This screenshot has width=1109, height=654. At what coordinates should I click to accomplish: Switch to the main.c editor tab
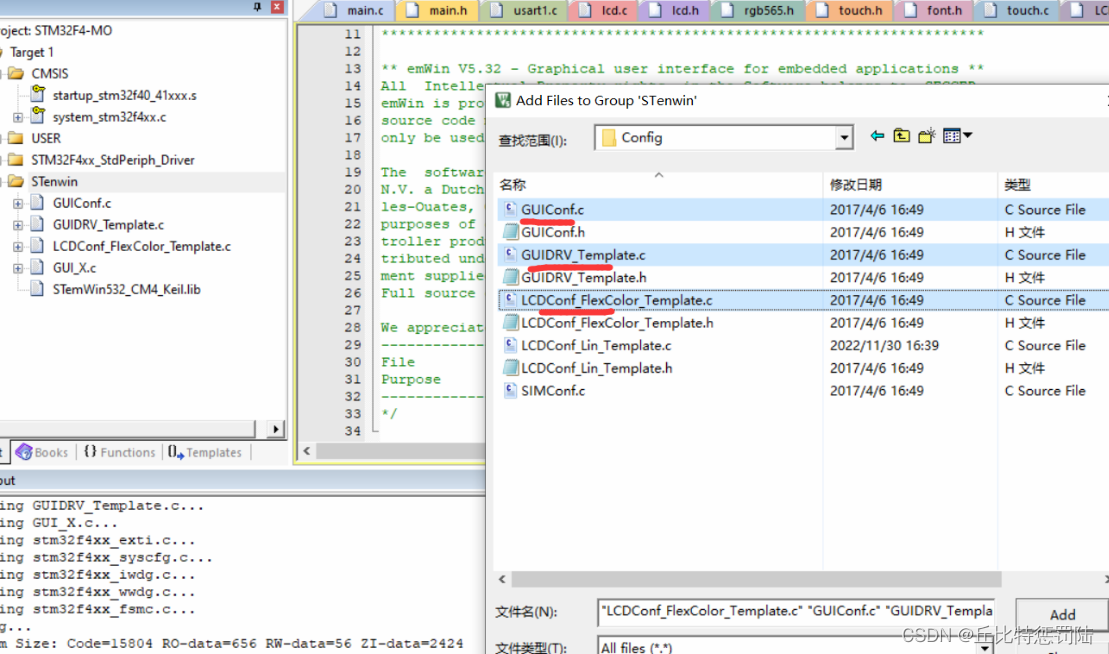click(355, 10)
